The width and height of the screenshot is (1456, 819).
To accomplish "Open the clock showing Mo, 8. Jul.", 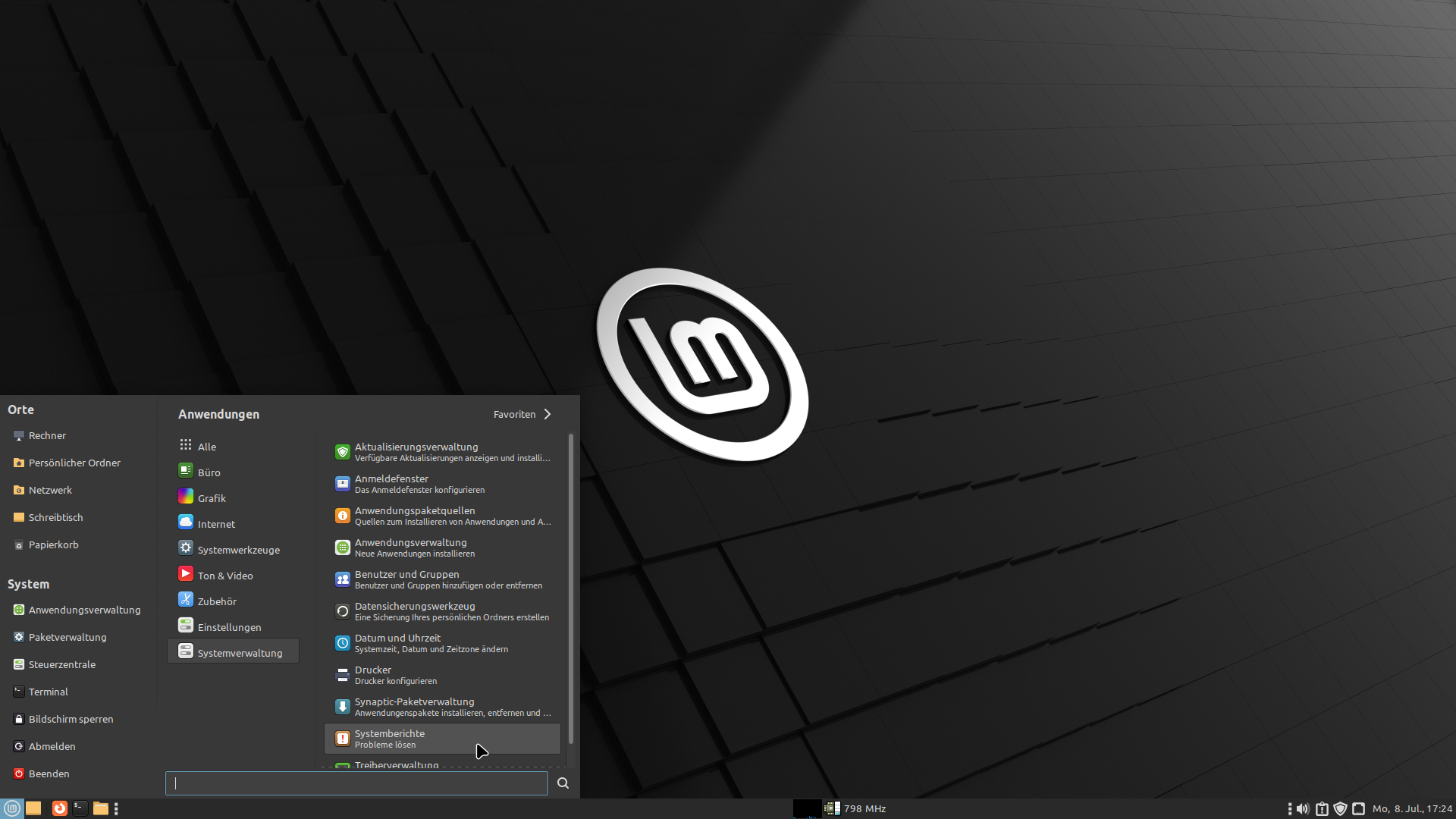I will point(1411,808).
